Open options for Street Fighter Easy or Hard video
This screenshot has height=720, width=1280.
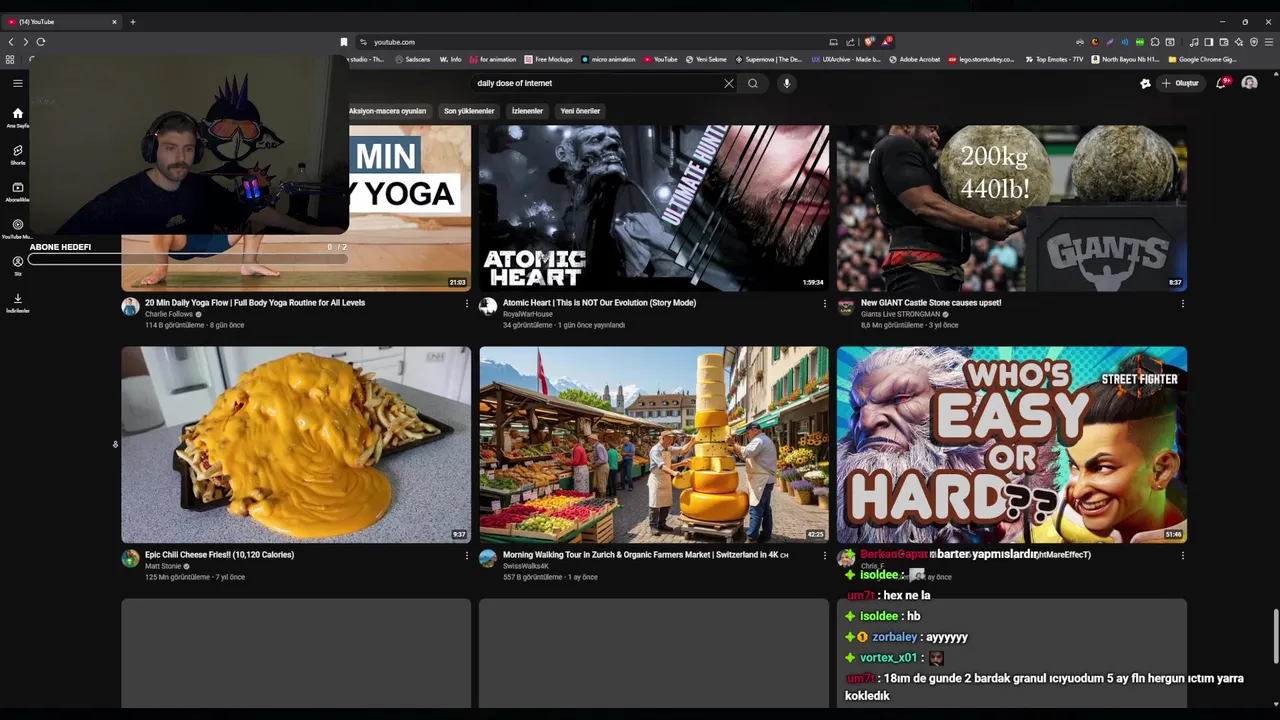pyautogui.click(x=1182, y=555)
